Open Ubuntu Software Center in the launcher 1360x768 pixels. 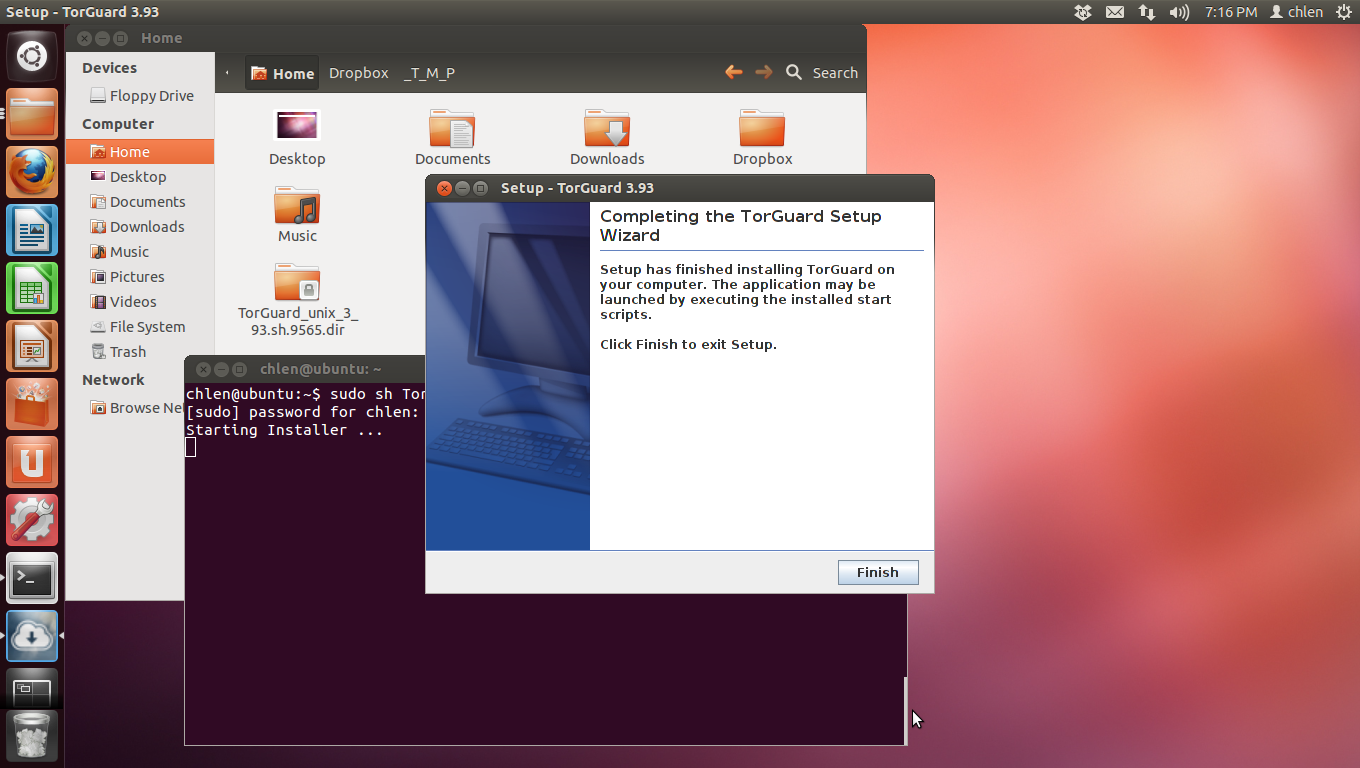[x=32, y=404]
